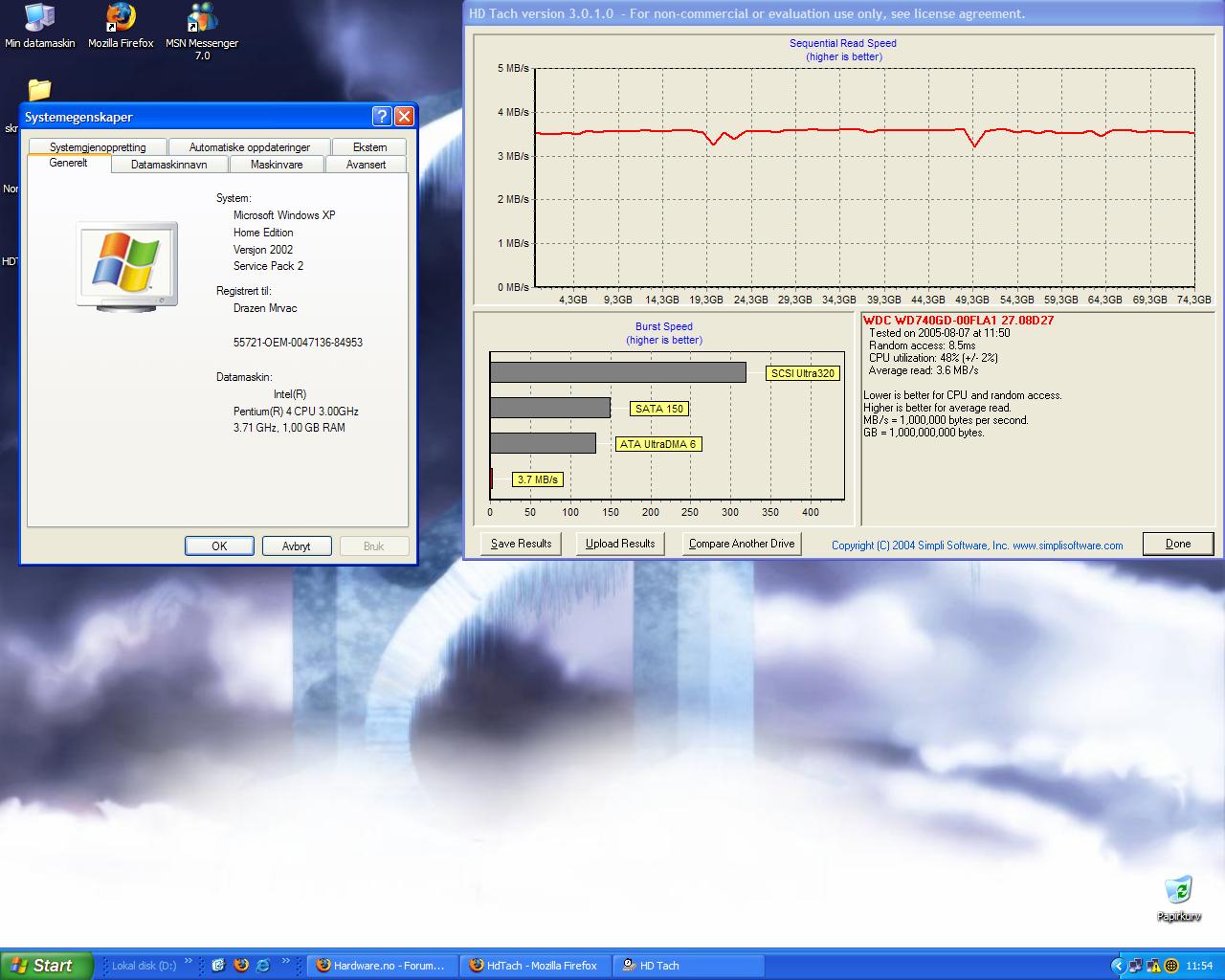Click the help question mark in Systemegenskaper

coord(382,117)
